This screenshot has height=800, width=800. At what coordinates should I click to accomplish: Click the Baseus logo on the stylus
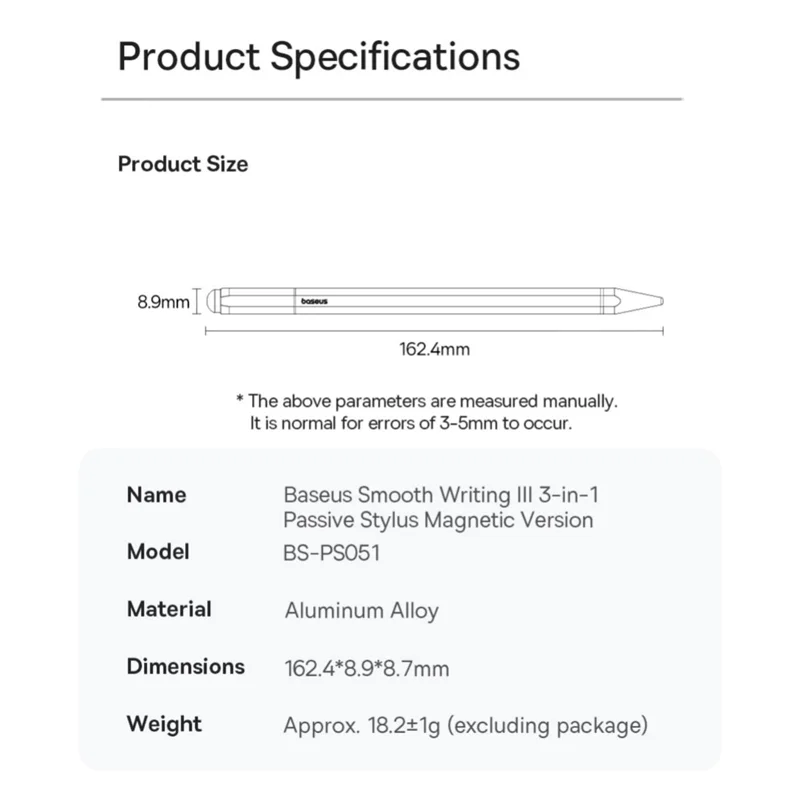[x=314, y=299]
